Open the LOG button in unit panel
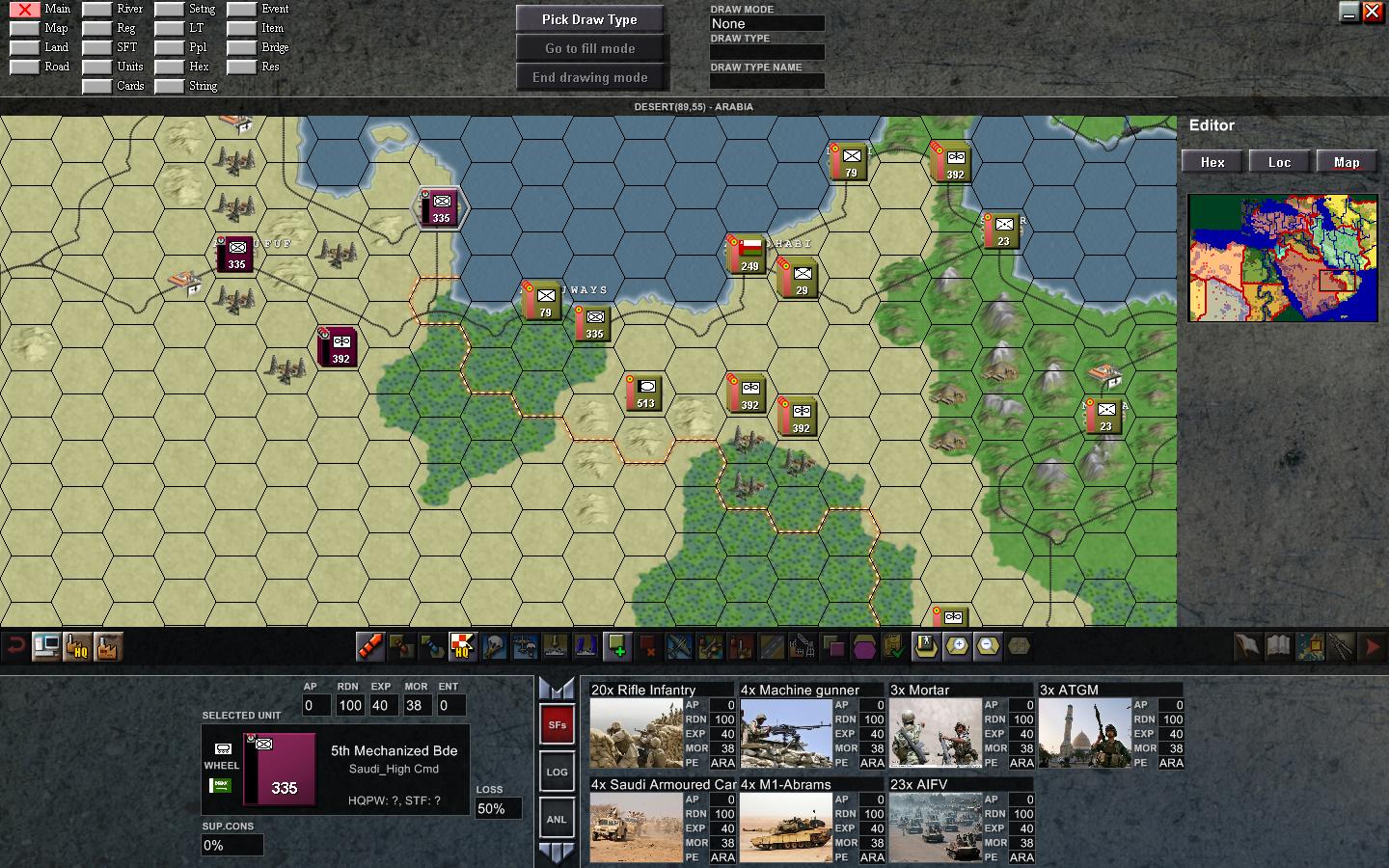The image size is (1389, 868). pyautogui.click(x=557, y=772)
